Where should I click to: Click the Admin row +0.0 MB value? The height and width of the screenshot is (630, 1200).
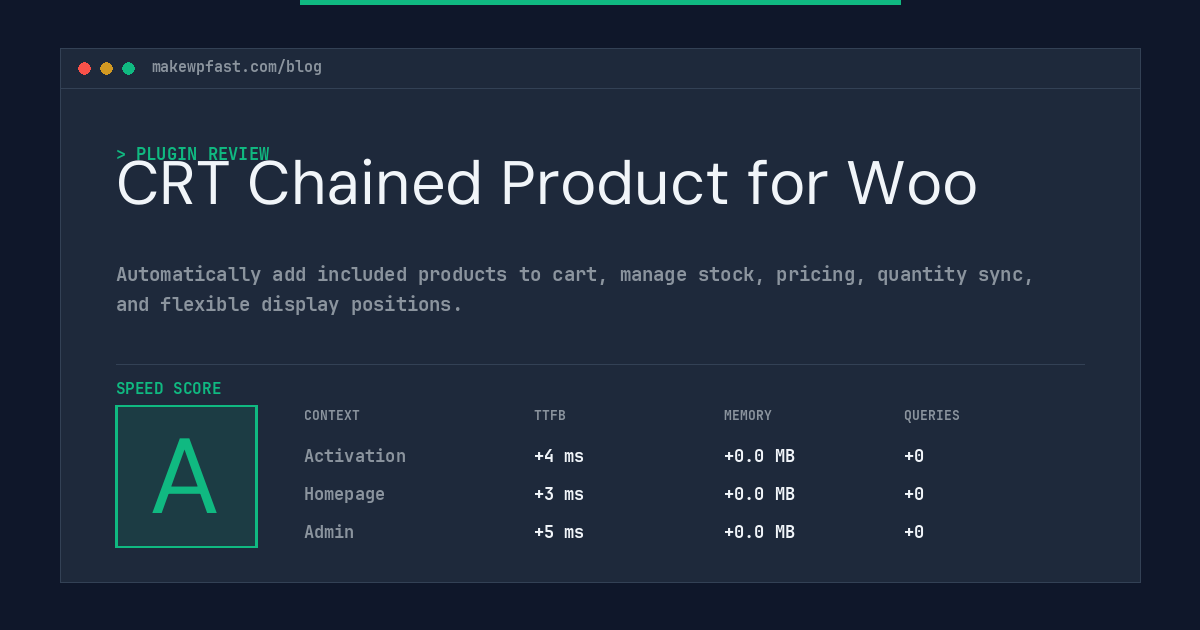(x=759, y=532)
